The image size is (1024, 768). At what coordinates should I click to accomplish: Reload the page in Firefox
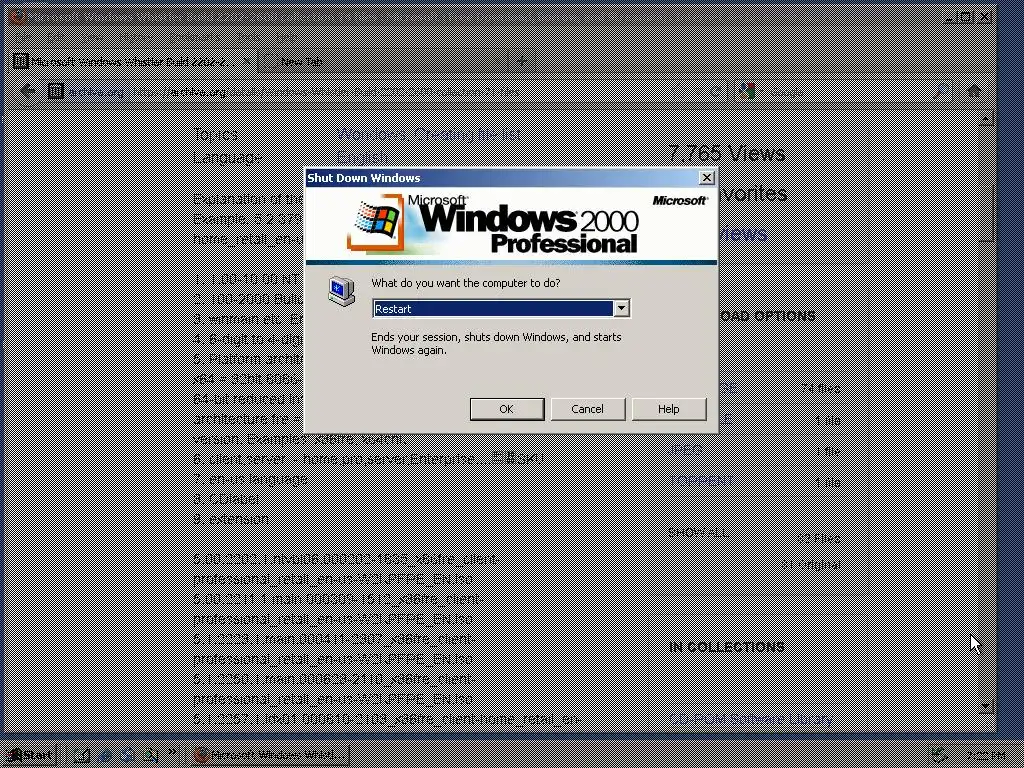click(716, 91)
